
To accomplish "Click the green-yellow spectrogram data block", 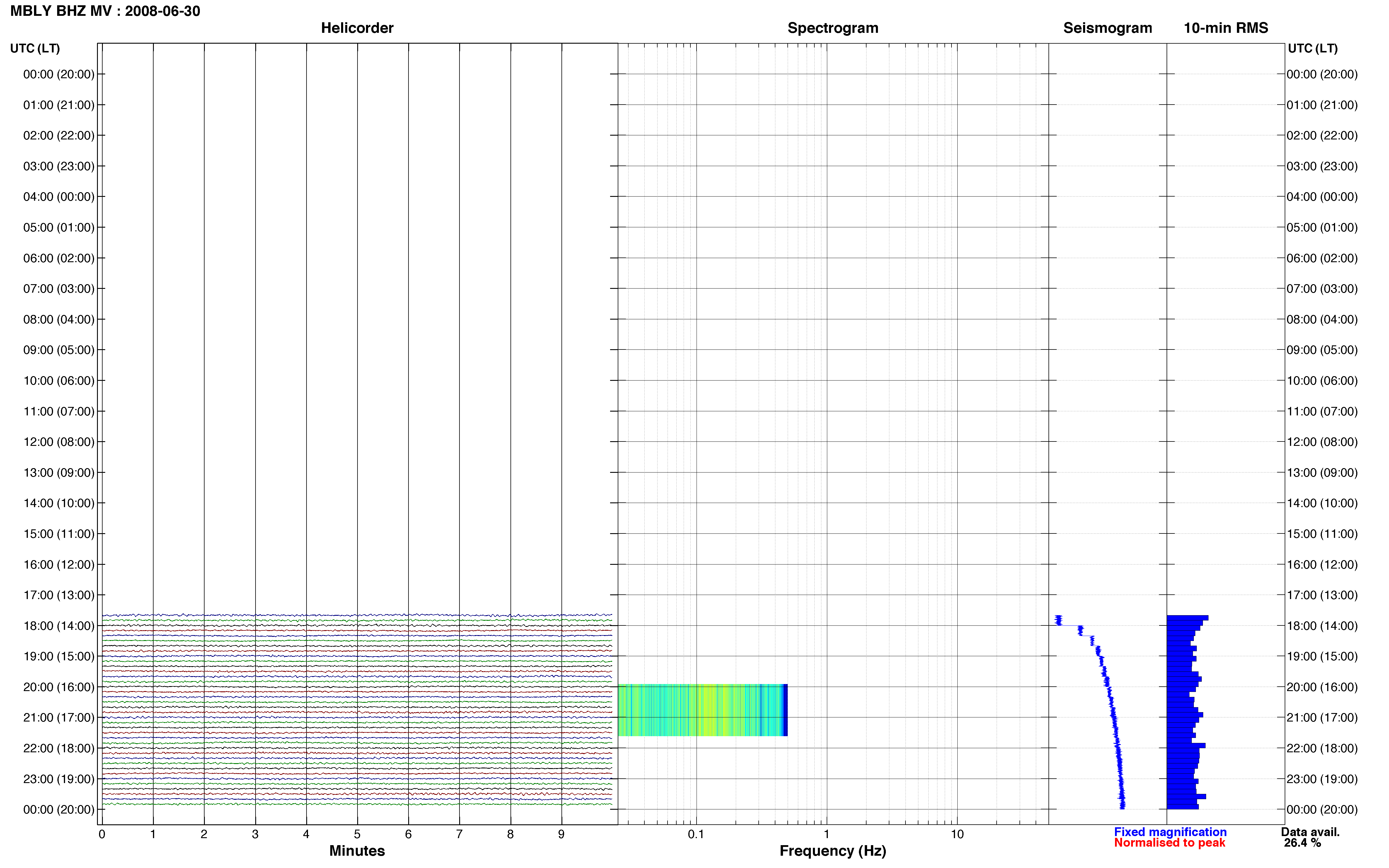I will coord(702,710).
